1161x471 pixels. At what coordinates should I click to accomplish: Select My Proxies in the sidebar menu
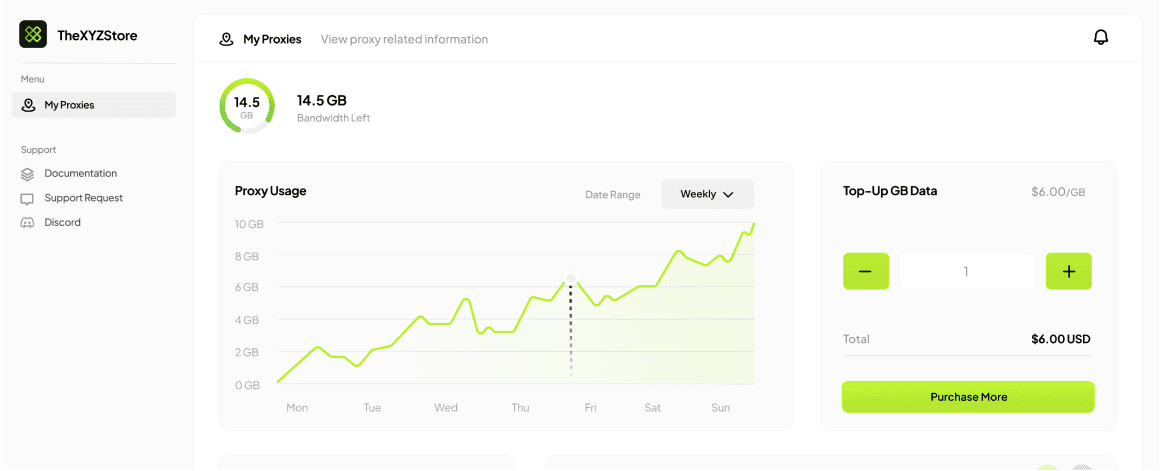pyautogui.click(x=69, y=105)
